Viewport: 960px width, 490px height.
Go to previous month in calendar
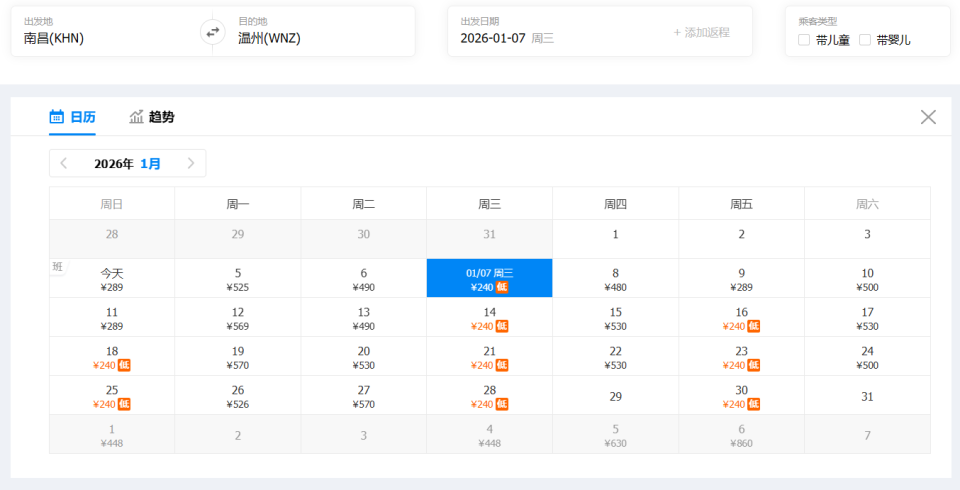[x=64, y=163]
